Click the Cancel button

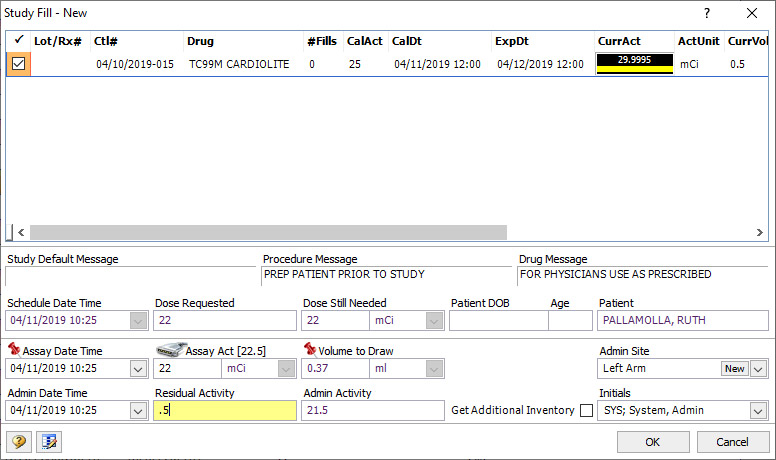click(x=733, y=442)
